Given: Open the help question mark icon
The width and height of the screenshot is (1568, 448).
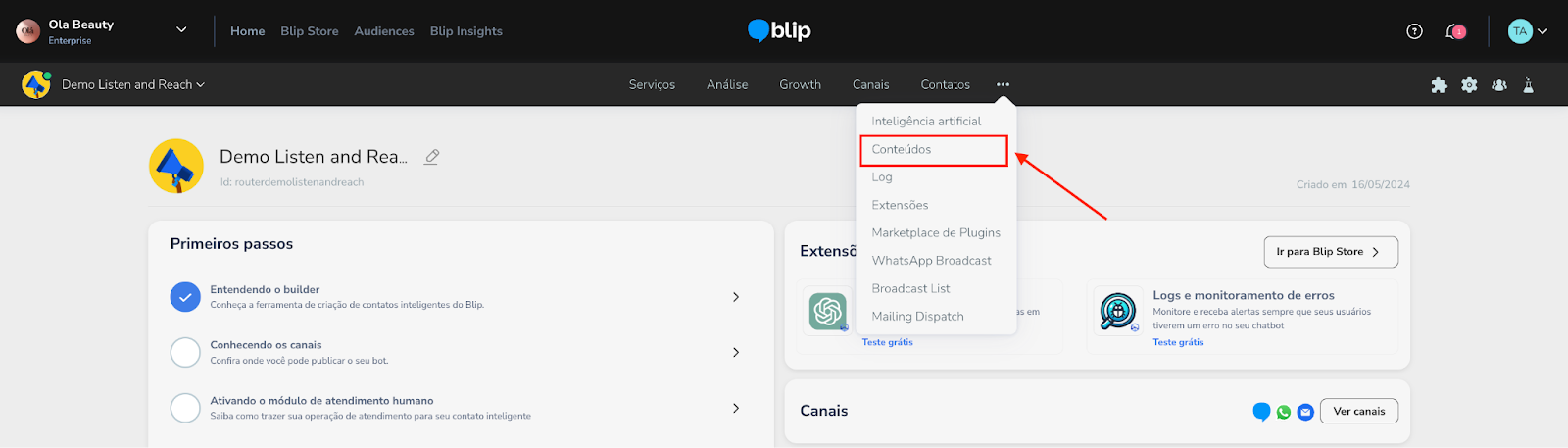Looking at the screenshot, I should [1414, 31].
